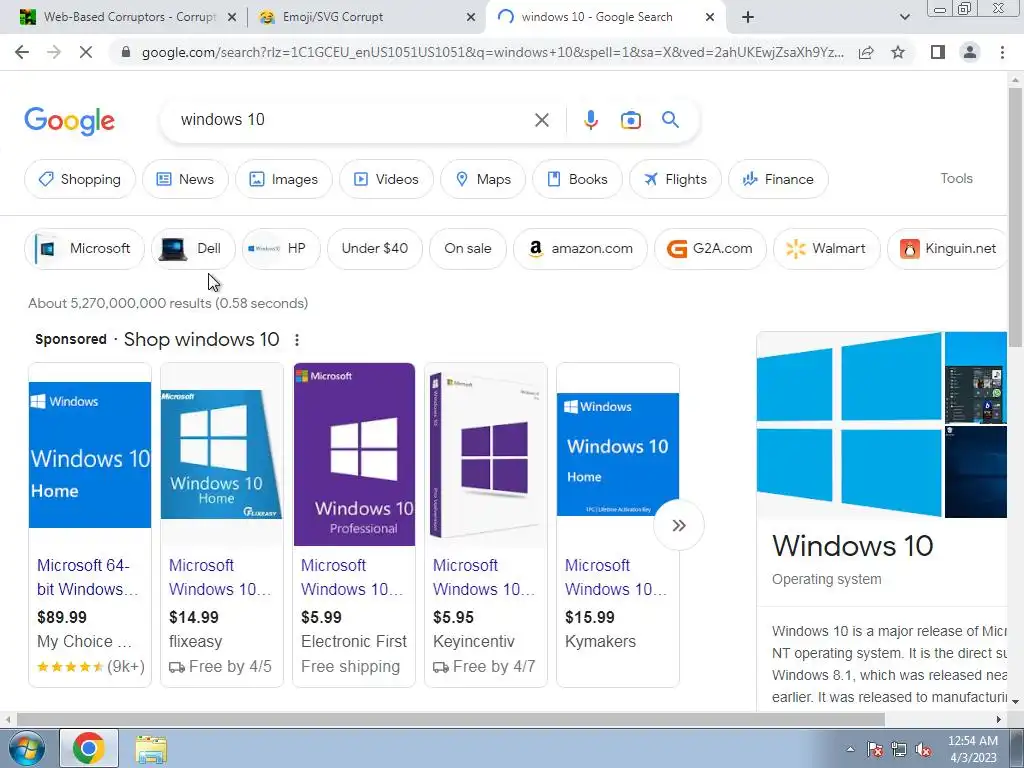Filter results by Flights
The image size is (1024, 768).
click(675, 179)
